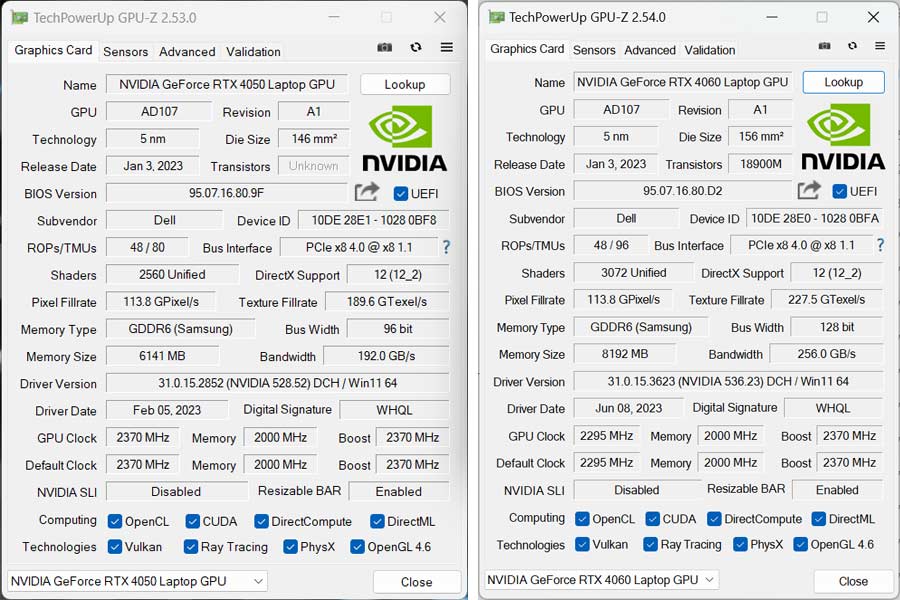Click the refresh icon in GPU-Z 2.53.0 window

point(416,47)
